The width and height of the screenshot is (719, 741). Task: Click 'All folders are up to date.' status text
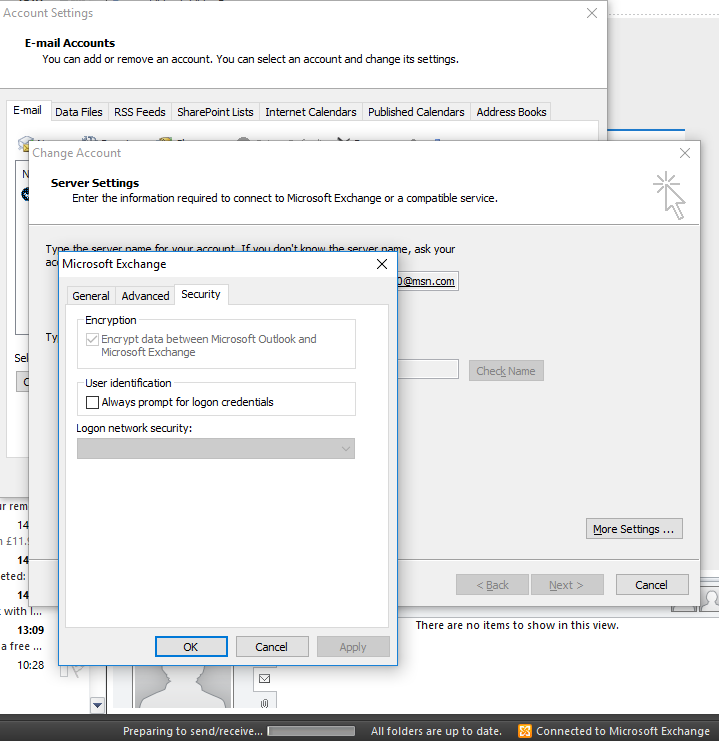click(436, 731)
